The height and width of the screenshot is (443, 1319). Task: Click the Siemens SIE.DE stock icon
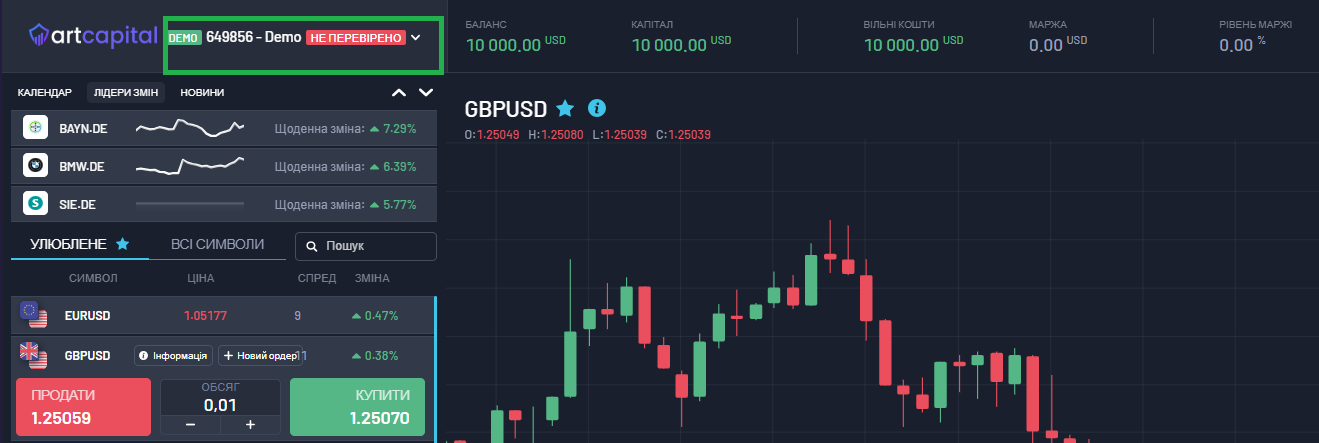36,202
